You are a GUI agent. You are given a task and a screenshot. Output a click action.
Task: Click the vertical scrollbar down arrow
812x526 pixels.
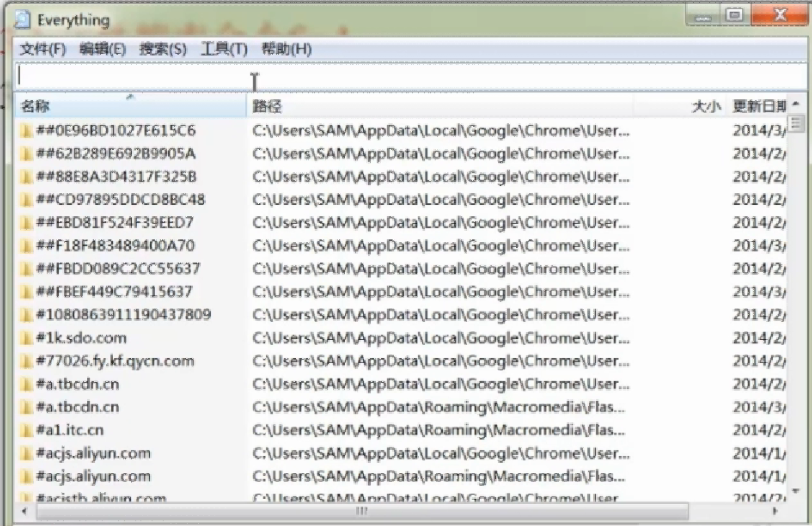coord(796,491)
